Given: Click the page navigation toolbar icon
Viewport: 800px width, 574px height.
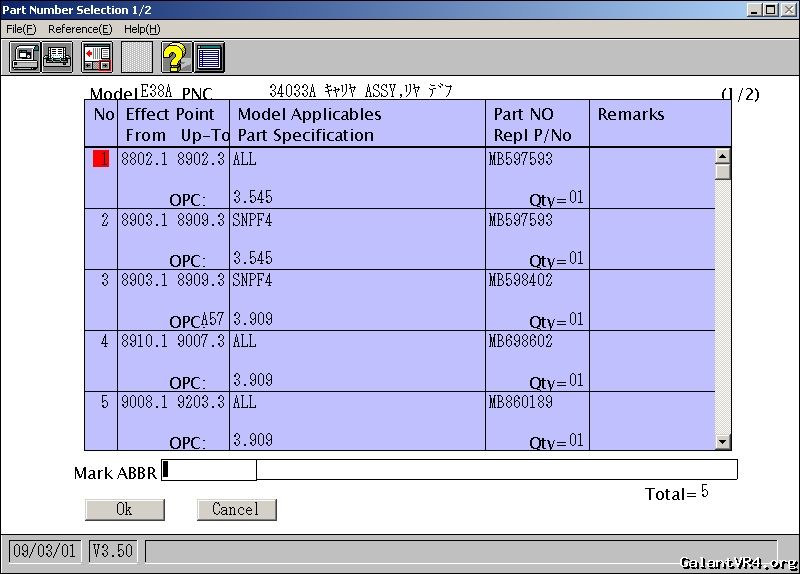Looking at the screenshot, I should click(97, 57).
